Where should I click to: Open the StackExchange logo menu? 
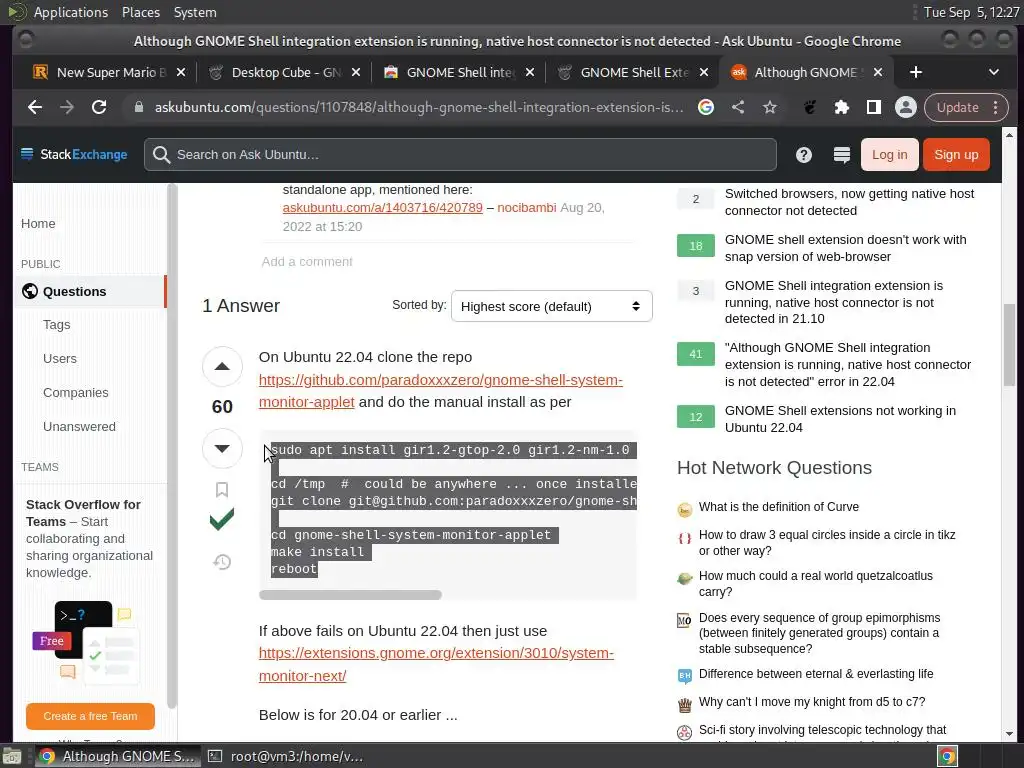pos(74,155)
